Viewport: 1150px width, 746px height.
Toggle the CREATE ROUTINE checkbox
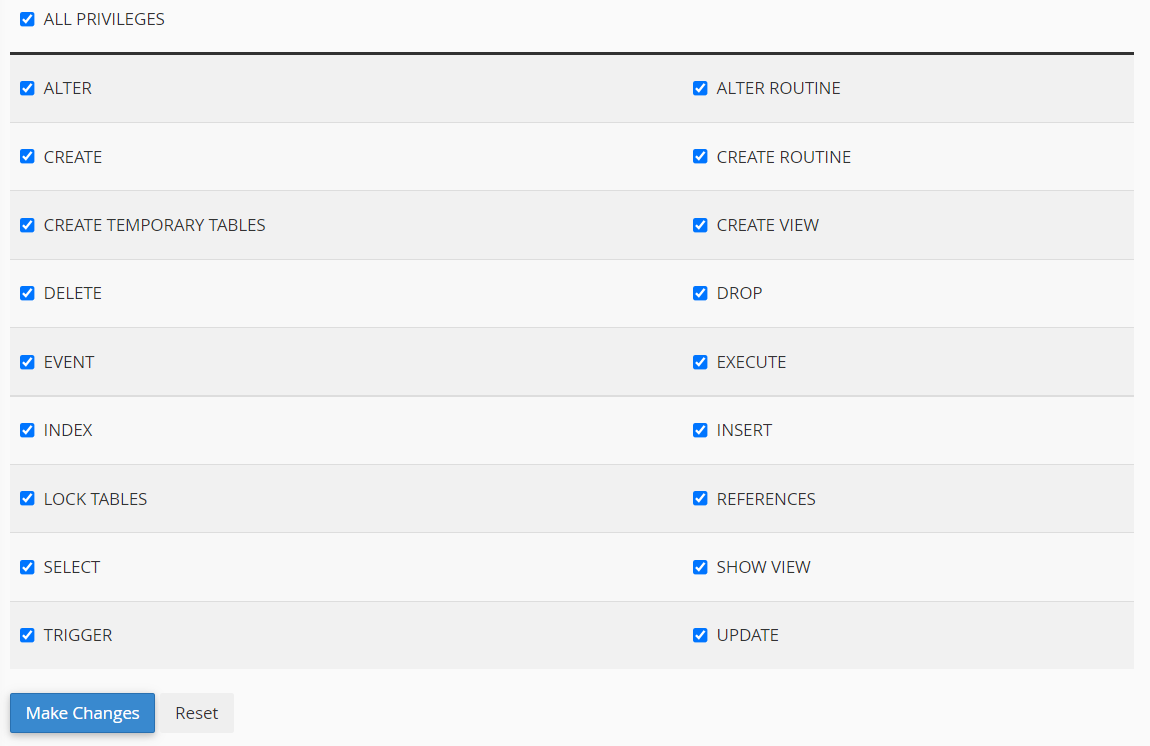tap(699, 157)
